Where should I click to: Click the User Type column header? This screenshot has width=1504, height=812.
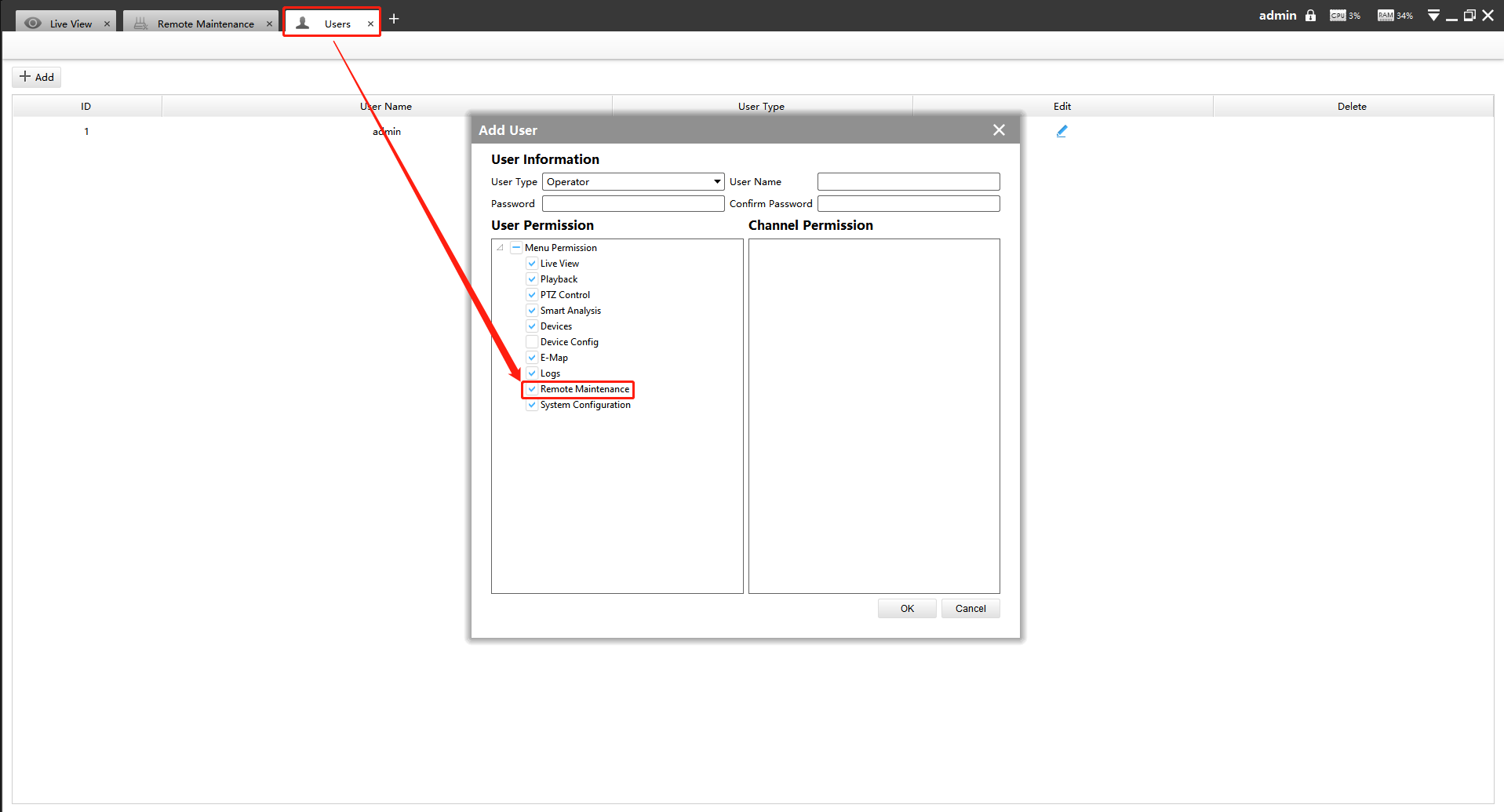point(762,107)
